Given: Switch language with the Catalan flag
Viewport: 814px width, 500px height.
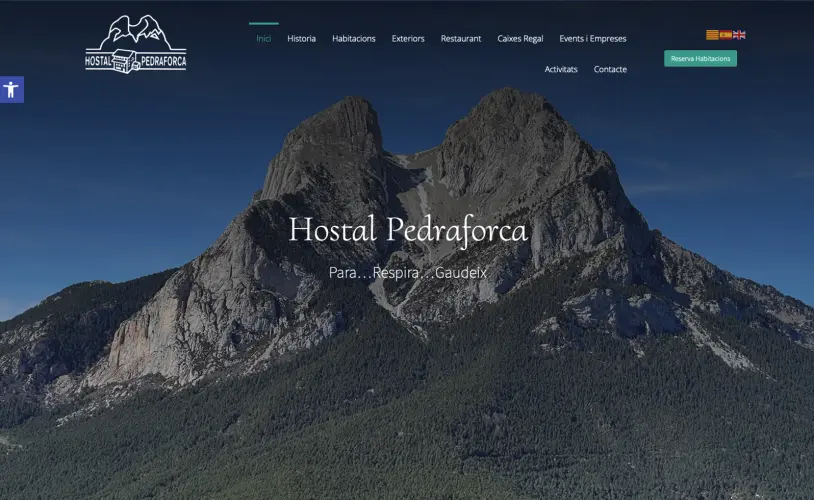Looking at the screenshot, I should [712, 35].
